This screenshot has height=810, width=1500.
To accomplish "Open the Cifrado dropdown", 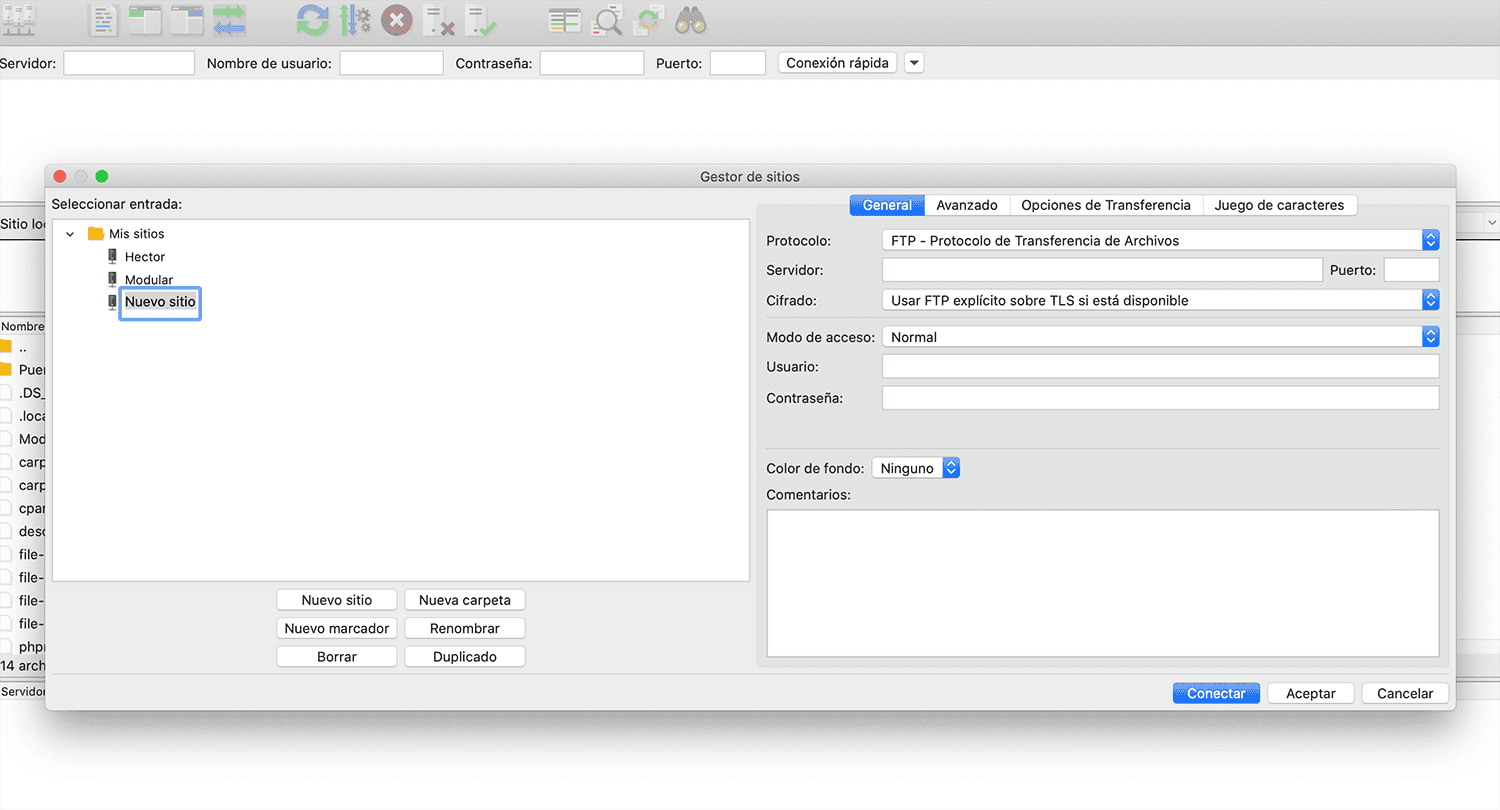I will (x=1160, y=300).
